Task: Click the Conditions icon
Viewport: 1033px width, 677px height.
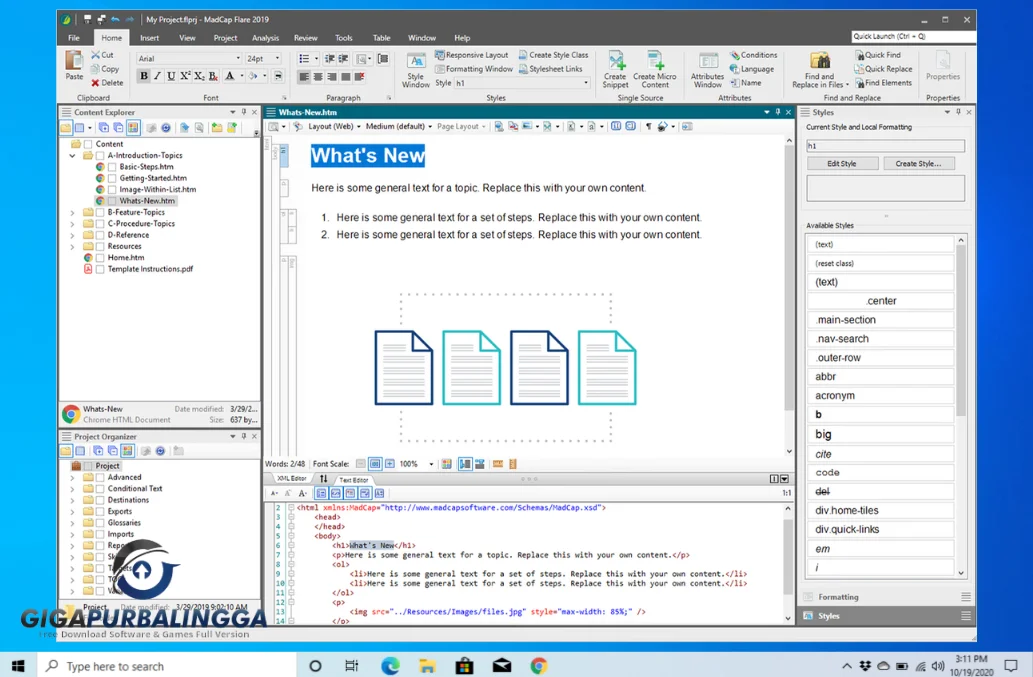Action: 735,55
